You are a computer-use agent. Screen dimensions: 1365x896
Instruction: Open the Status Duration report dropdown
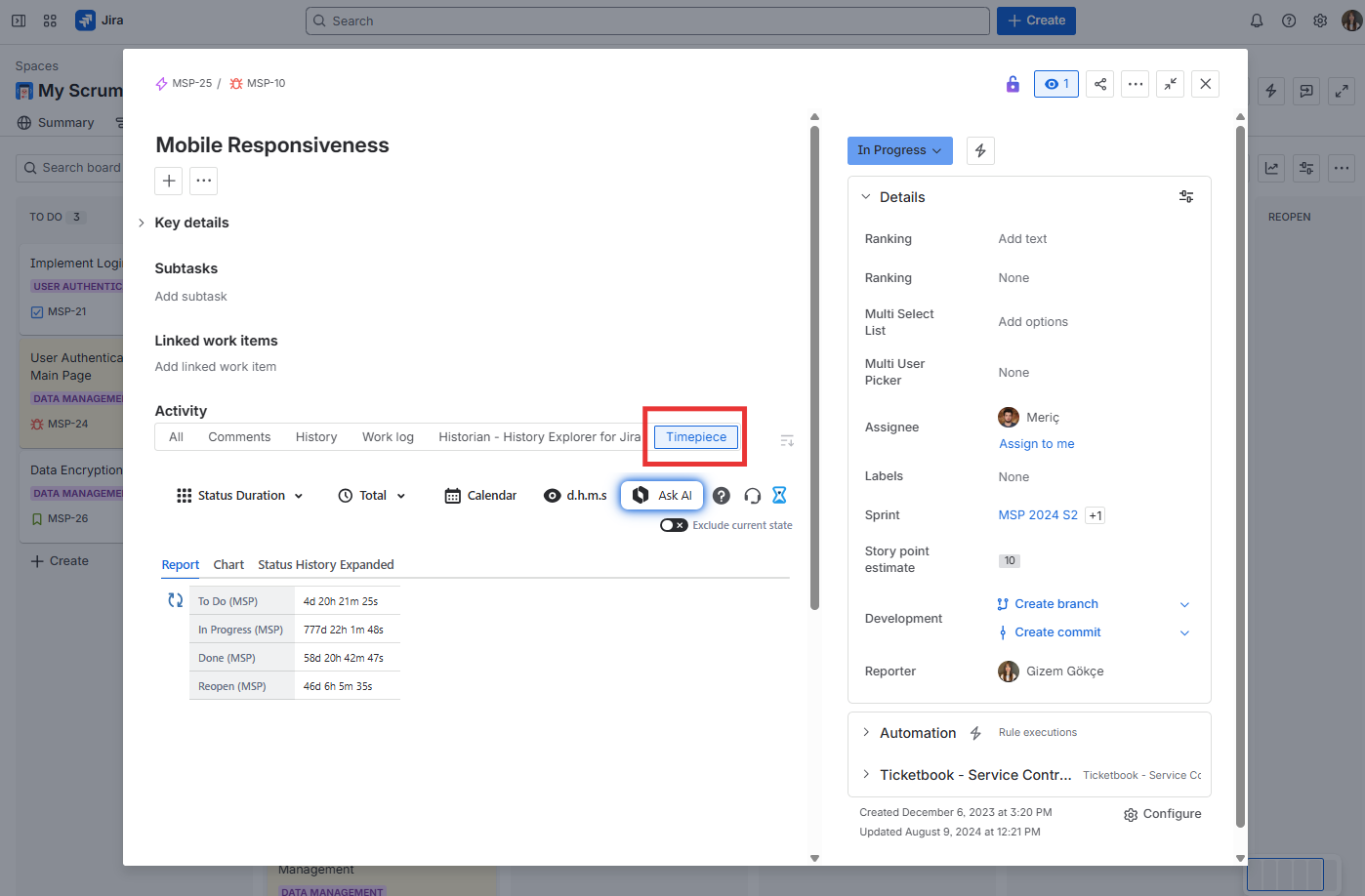click(x=240, y=496)
